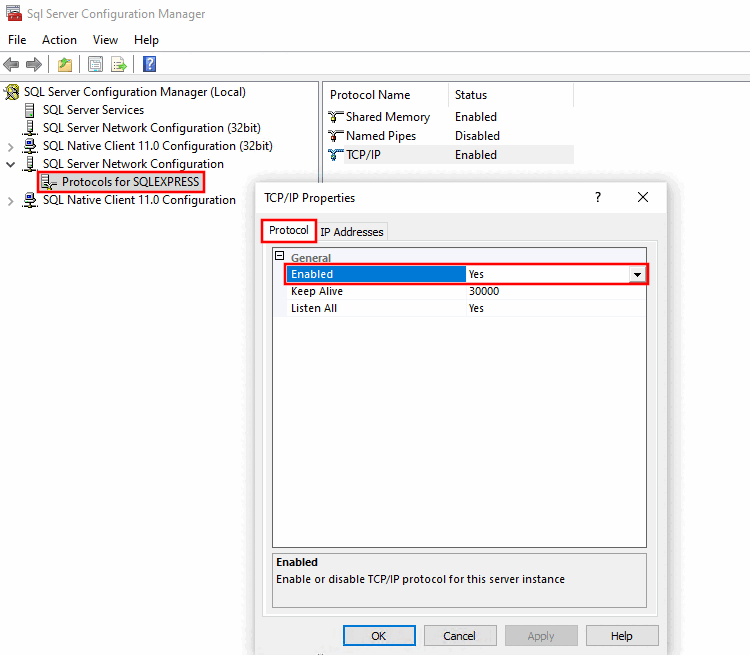Screen dimensions: 750x655
Task: Click the SQL Server Services tree icon
Action: click(x=30, y=110)
